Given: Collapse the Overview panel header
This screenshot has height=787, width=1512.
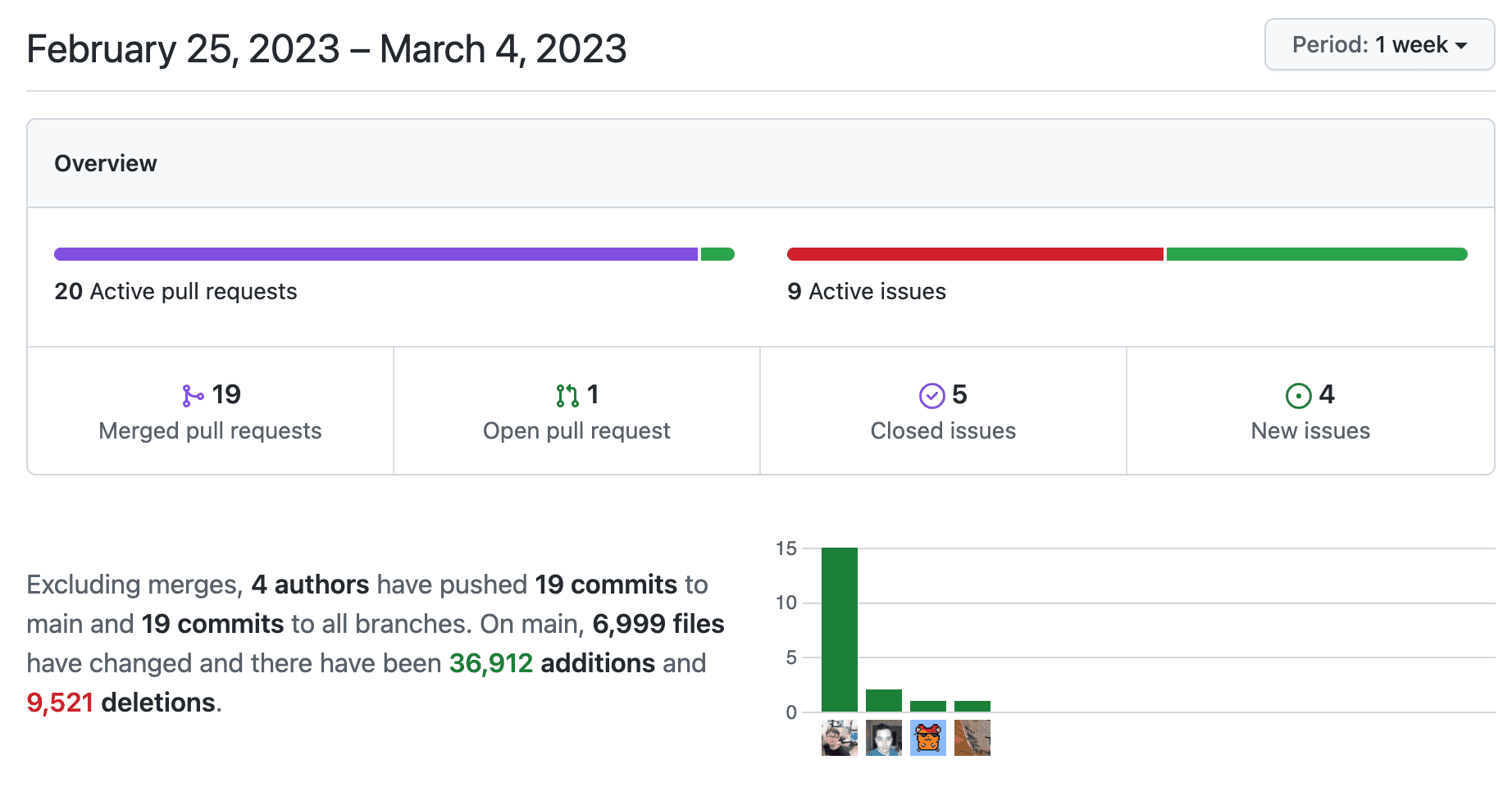Looking at the screenshot, I should point(105,163).
